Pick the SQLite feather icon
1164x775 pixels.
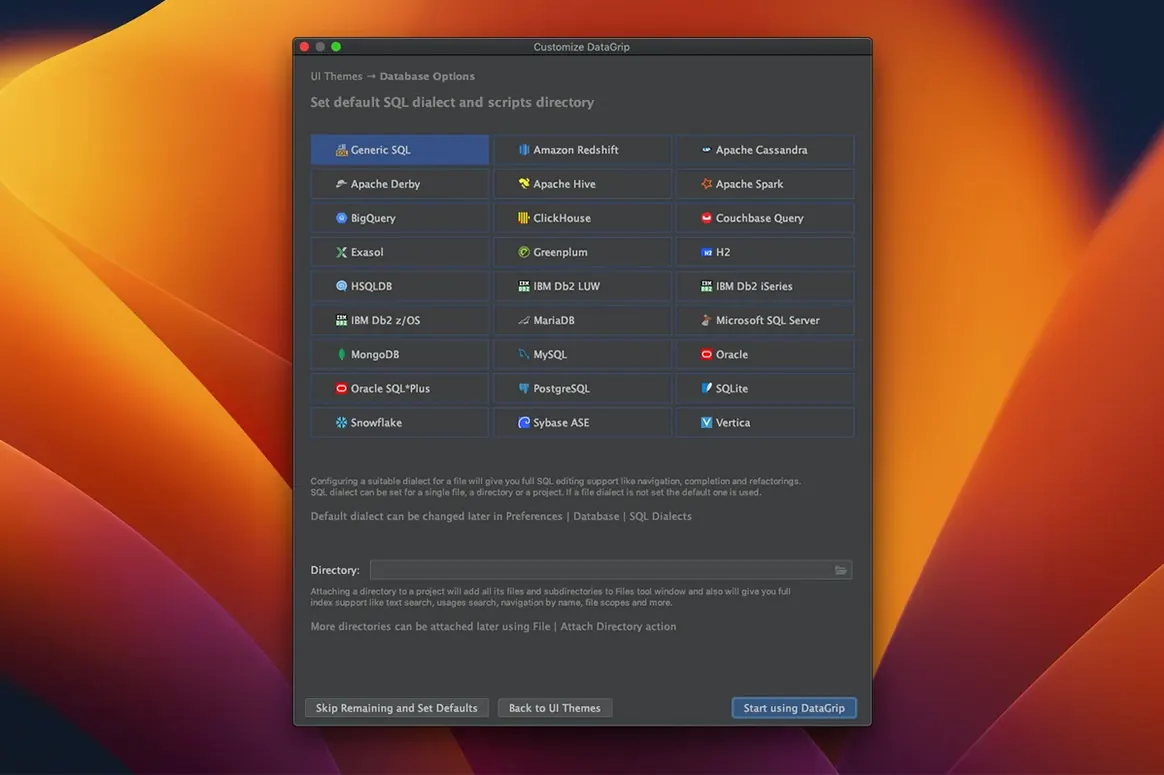tap(707, 389)
